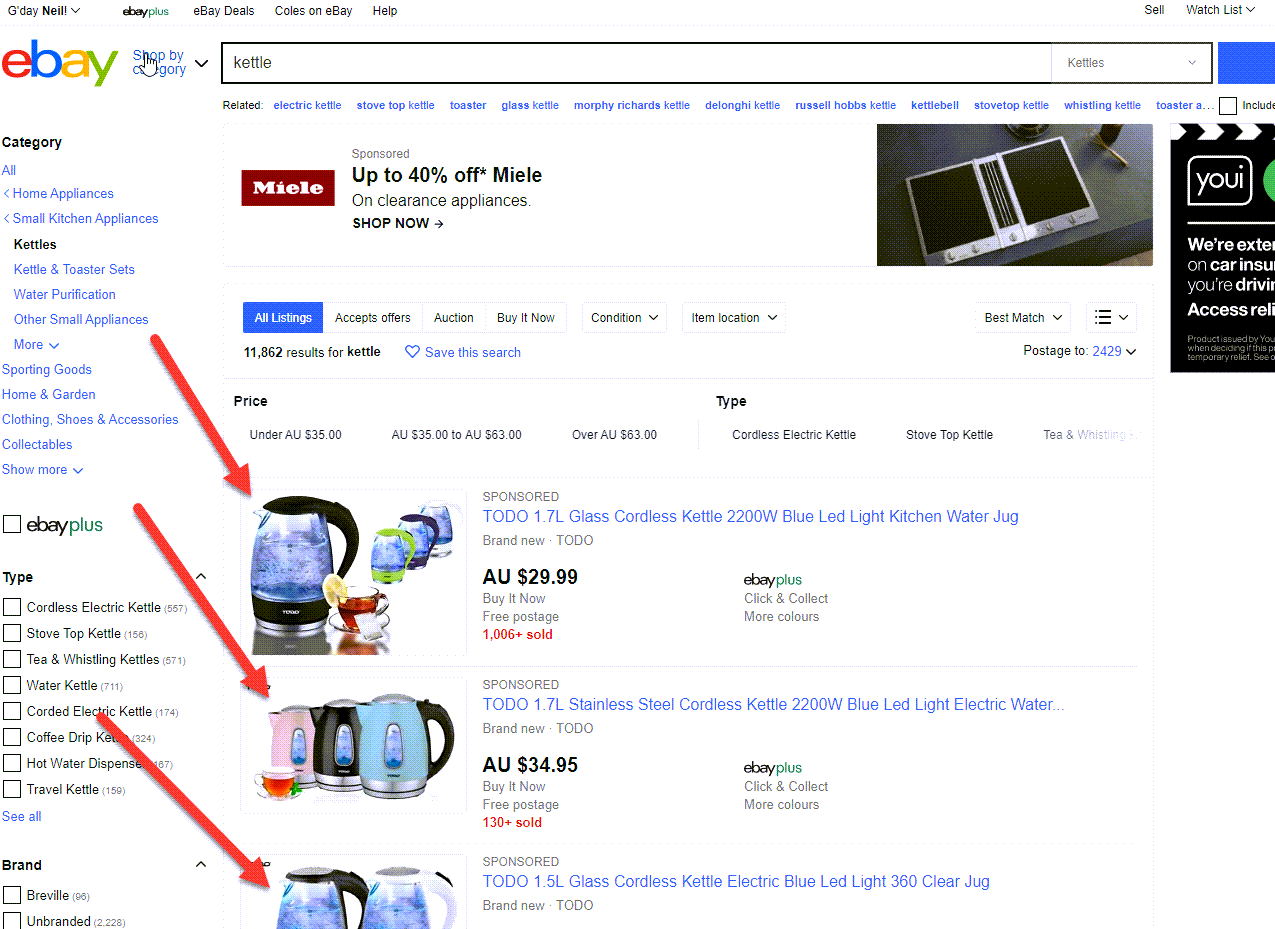Click the heart icon beside Save this search

point(412,352)
